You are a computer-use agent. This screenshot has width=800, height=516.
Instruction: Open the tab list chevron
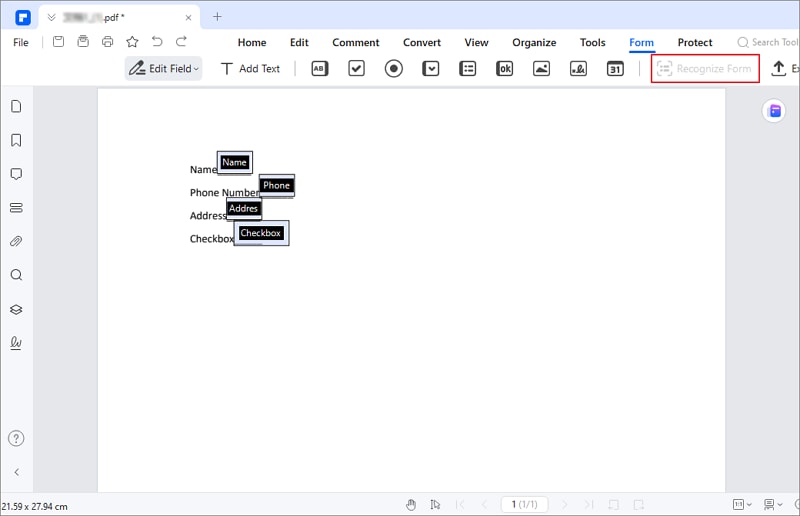(51, 17)
